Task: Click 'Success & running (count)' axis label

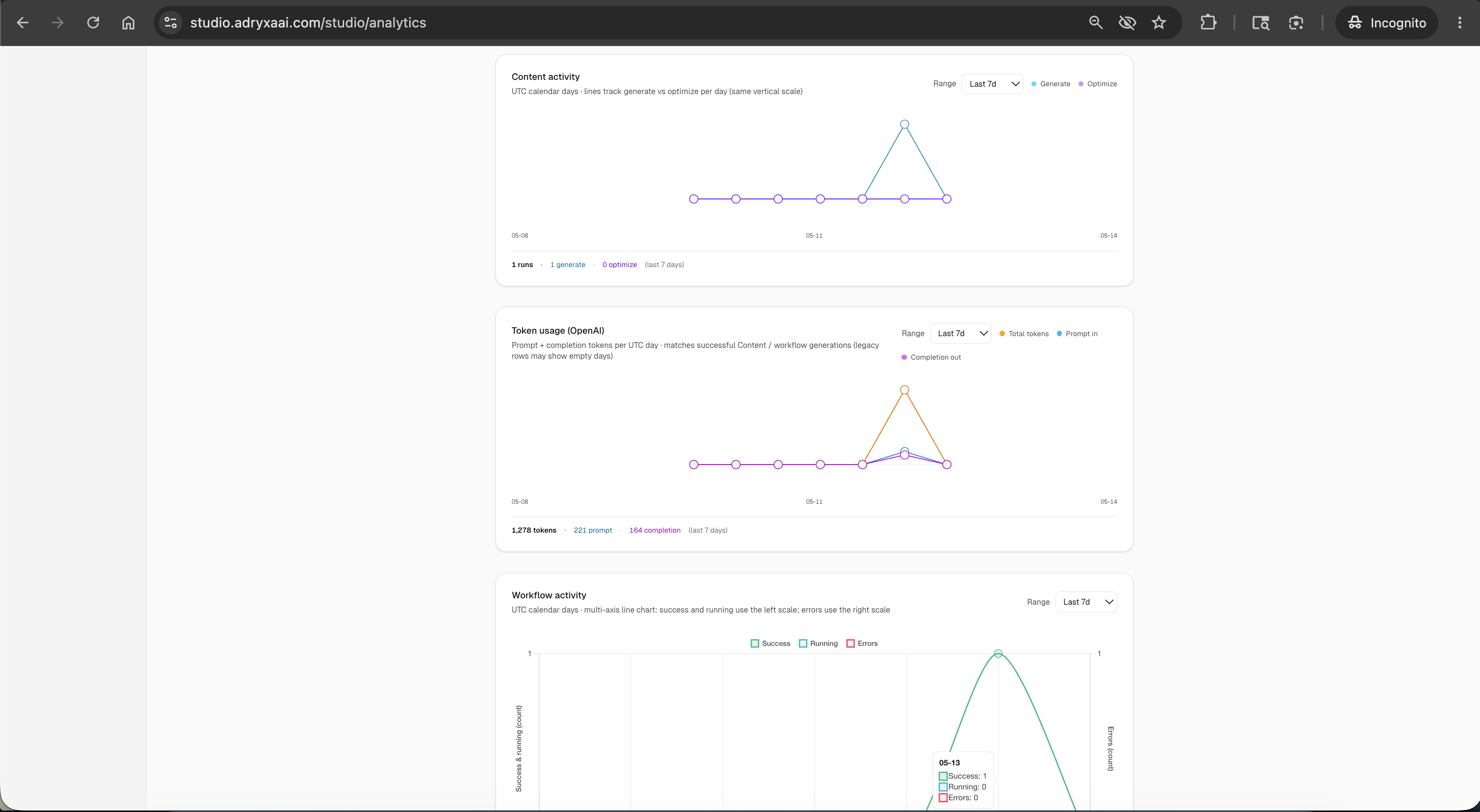Action: pyautogui.click(x=518, y=748)
